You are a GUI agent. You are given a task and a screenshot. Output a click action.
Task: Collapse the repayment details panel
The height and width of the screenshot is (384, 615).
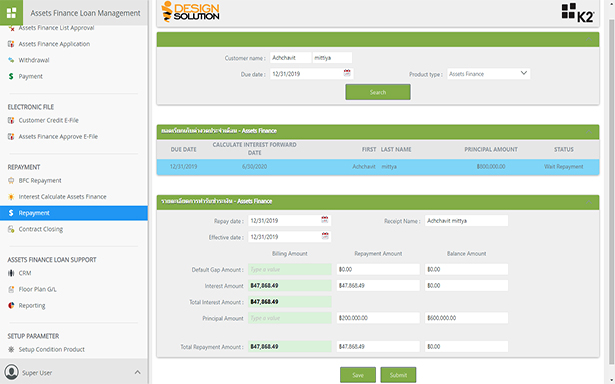589,202
